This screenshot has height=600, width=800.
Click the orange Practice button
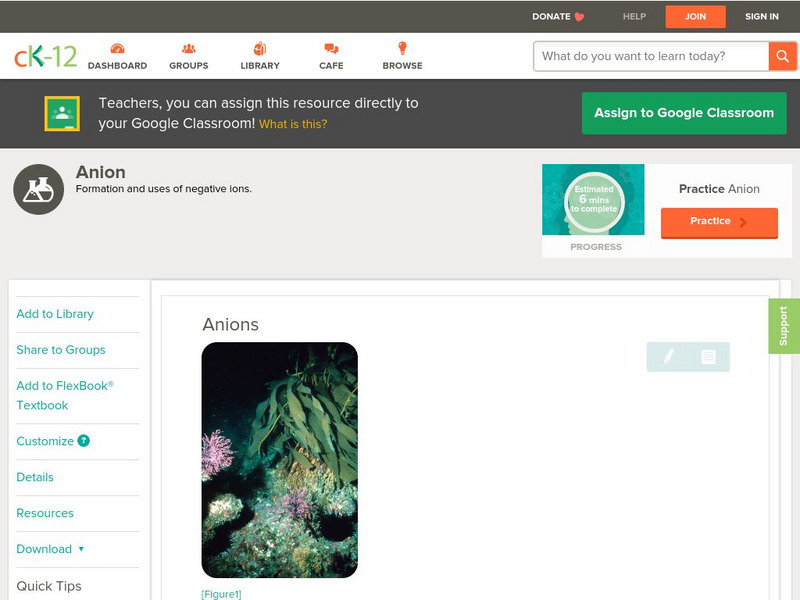[719, 222]
